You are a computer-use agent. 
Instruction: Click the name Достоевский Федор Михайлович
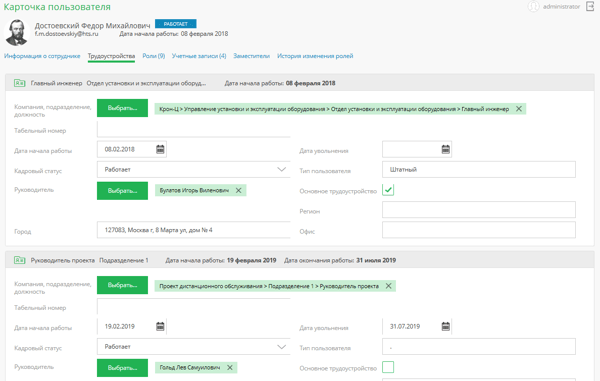[x=92, y=25]
